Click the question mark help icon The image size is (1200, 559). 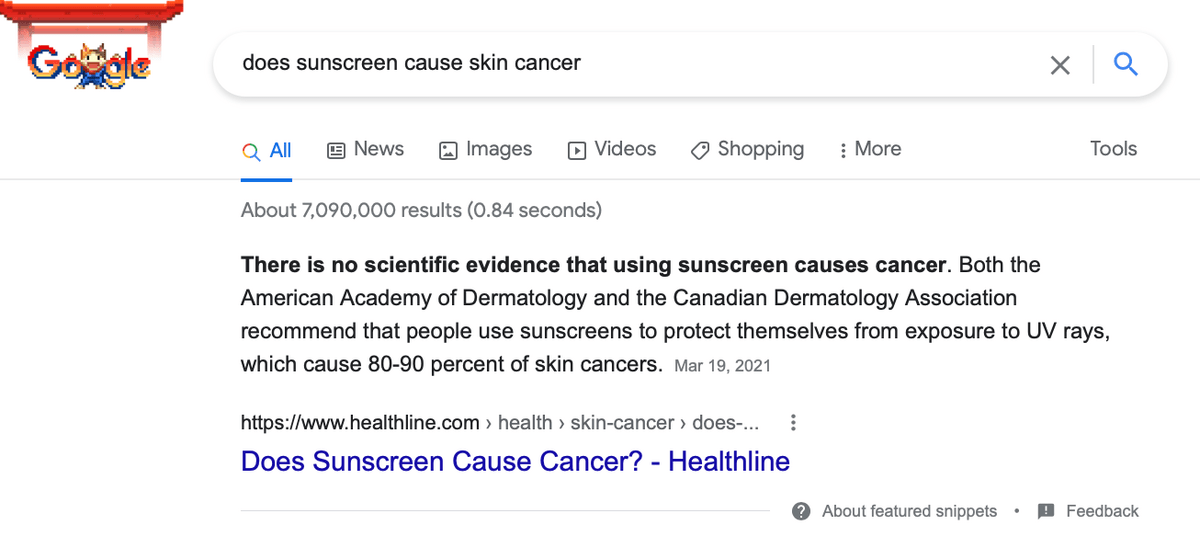click(x=801, y=511)
